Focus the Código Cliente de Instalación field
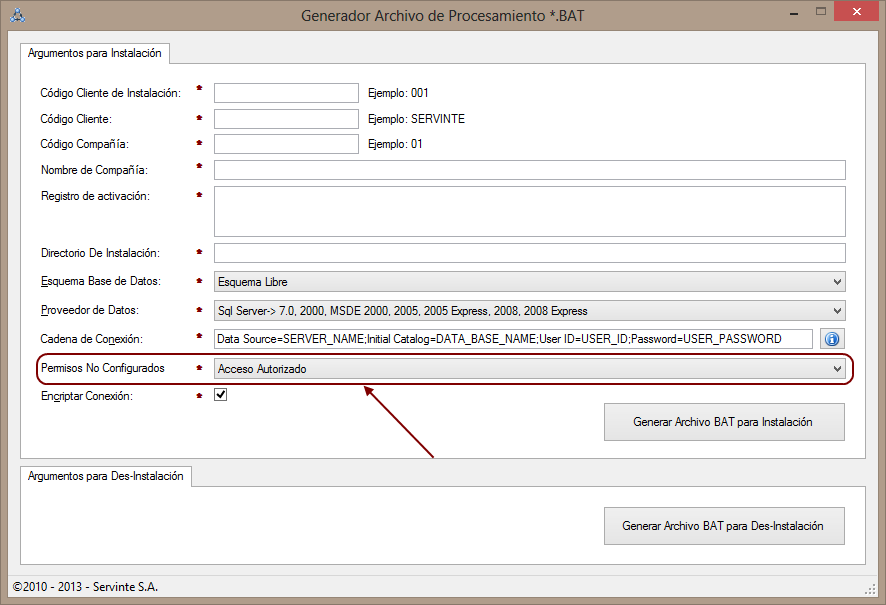The width and height of the screenshot is (886, 605). tap(286, 93)
